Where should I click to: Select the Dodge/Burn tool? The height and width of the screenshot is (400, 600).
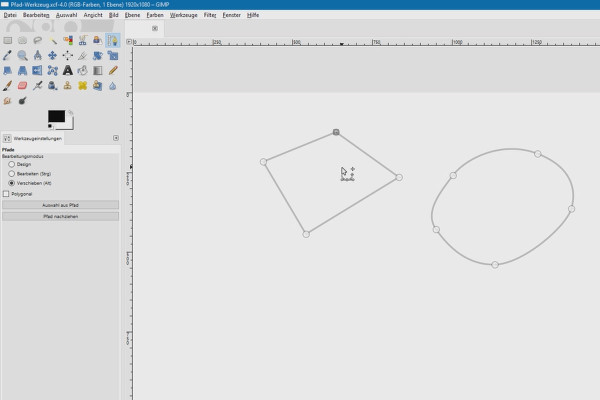coord(23,101)
